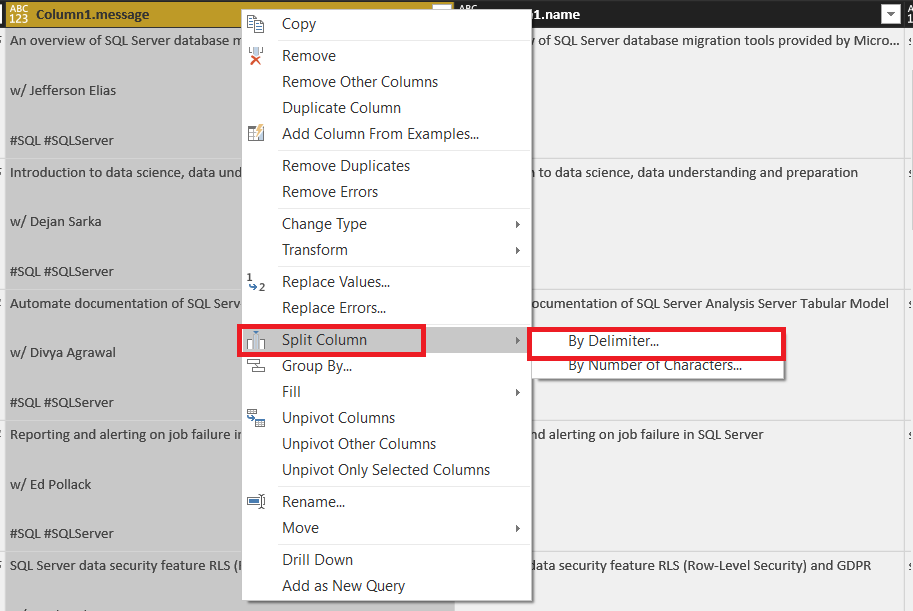
Task: Select Remove Duplicates from the context menu
Action: (x=346, y=166)
